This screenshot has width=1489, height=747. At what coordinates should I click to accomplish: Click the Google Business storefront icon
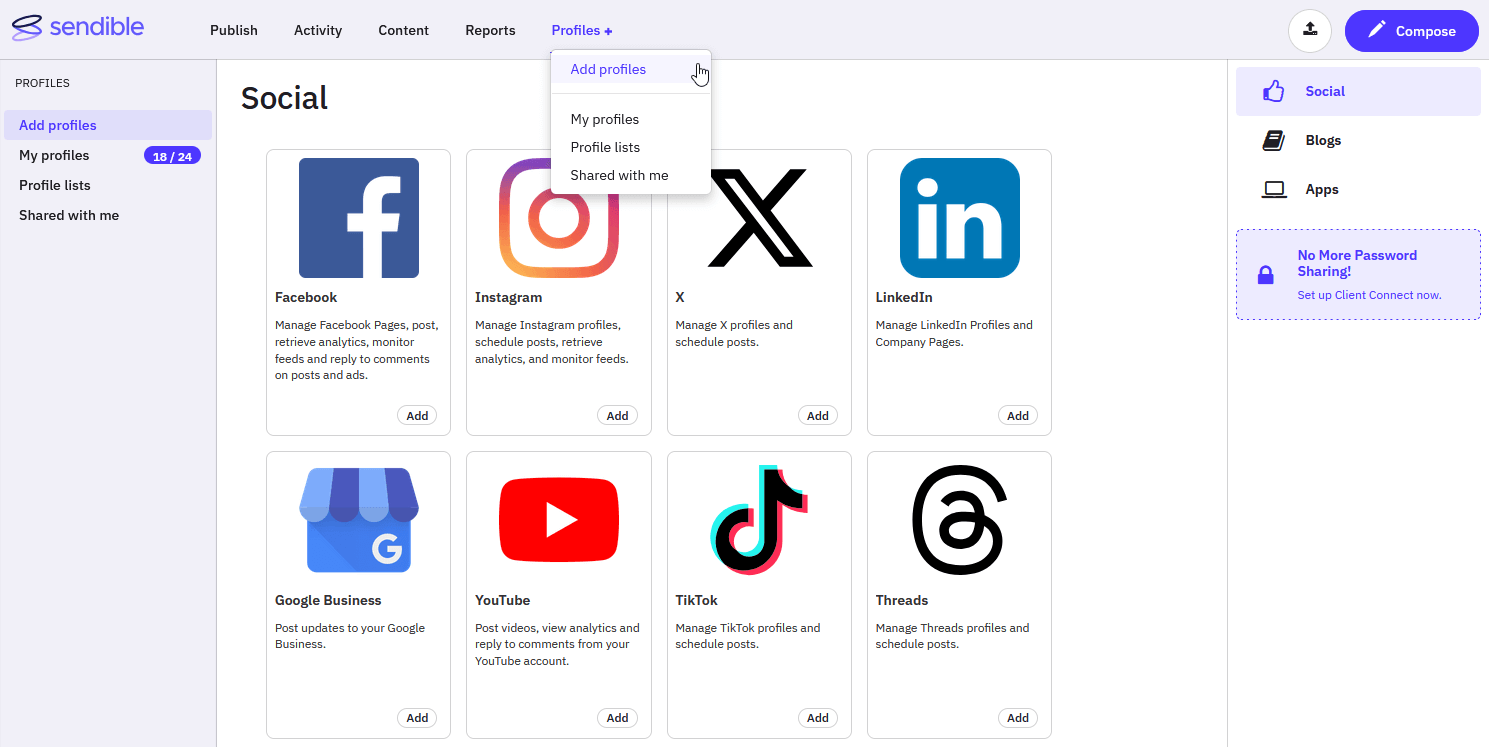point(359,520)
